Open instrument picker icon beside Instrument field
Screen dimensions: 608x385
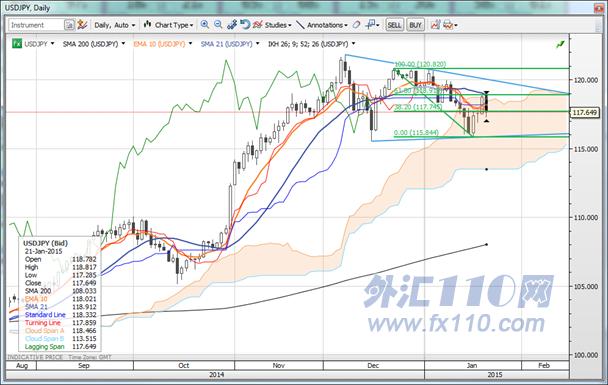(x=69, y=25)
